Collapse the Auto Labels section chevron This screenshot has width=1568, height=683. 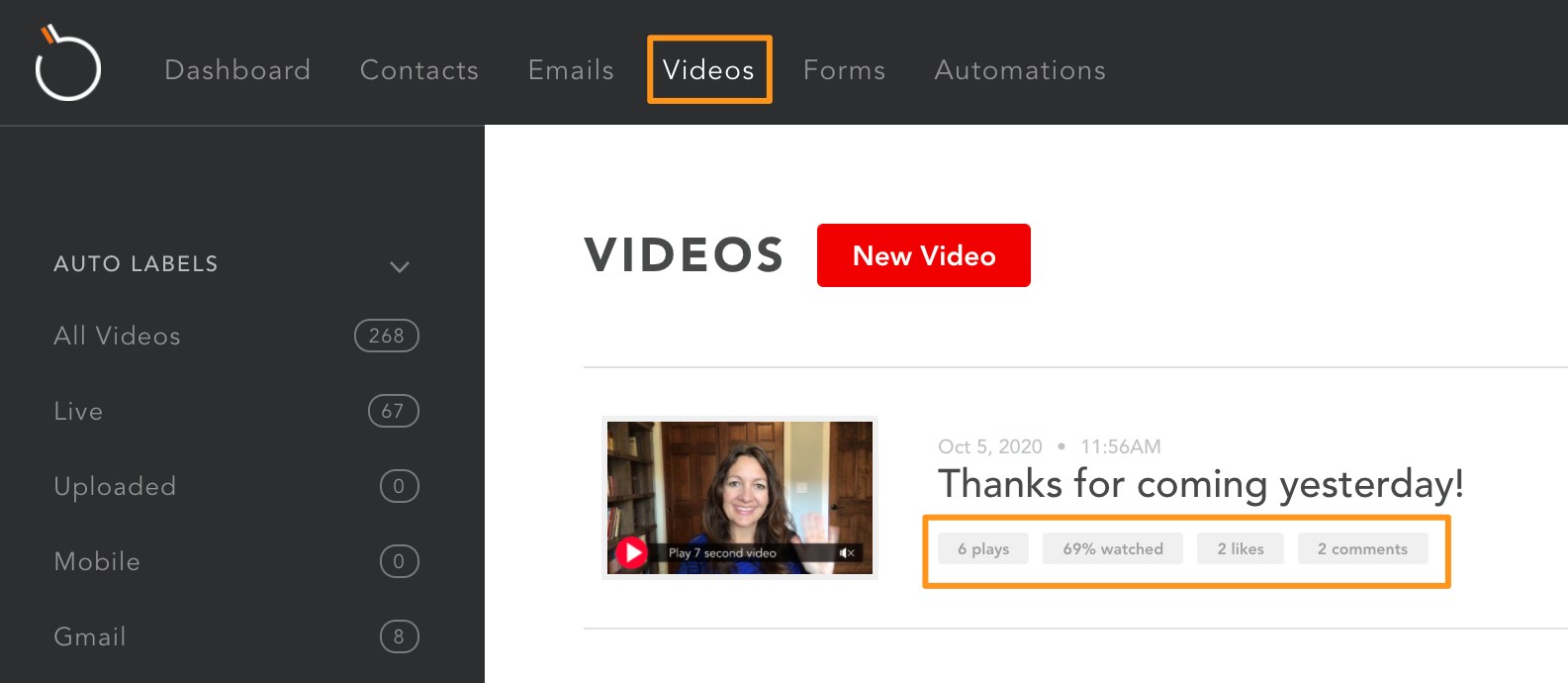[399, 266]
